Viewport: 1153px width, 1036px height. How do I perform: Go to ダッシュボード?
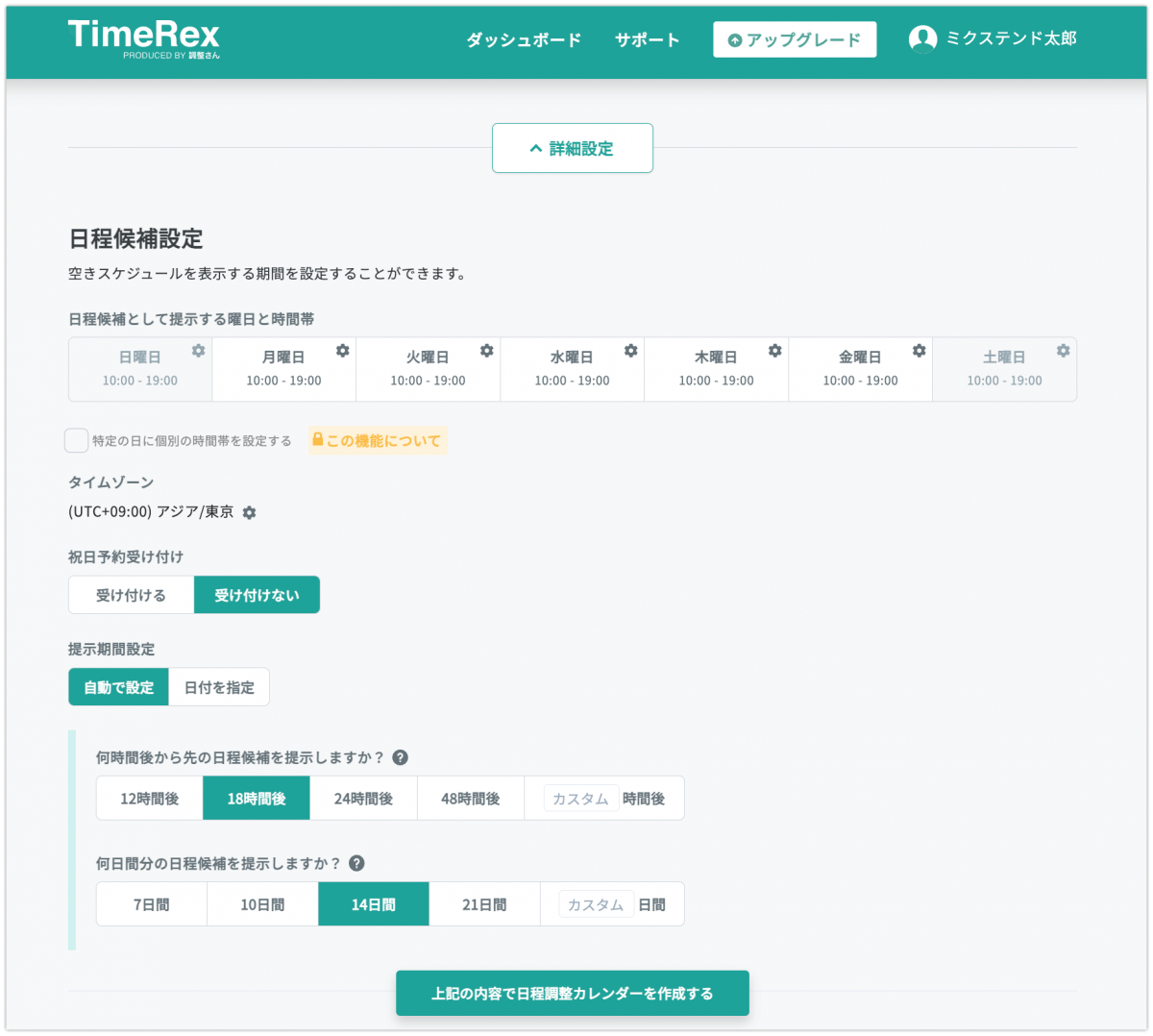(x=523, y=40)
